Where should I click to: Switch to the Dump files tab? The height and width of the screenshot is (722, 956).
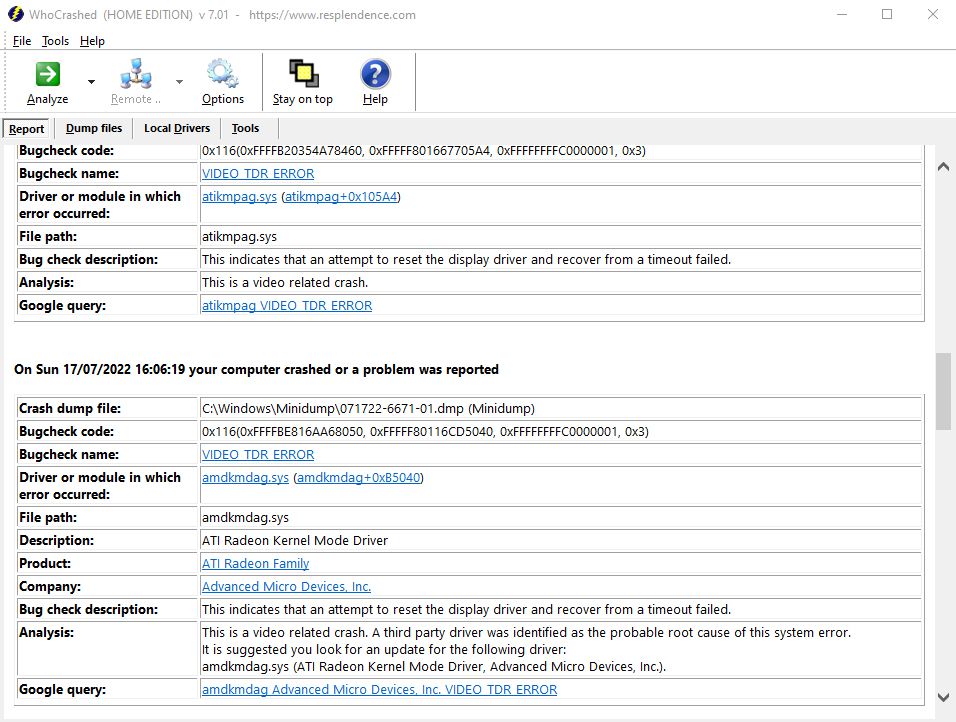94,128
